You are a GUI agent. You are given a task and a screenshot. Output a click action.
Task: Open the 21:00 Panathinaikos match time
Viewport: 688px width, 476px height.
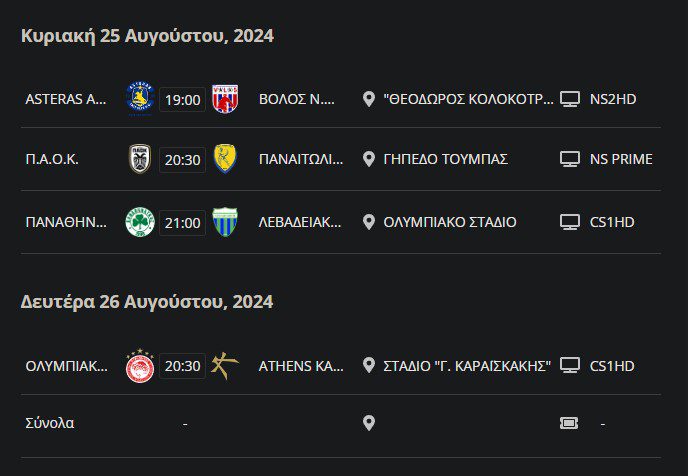pos(182,222)
